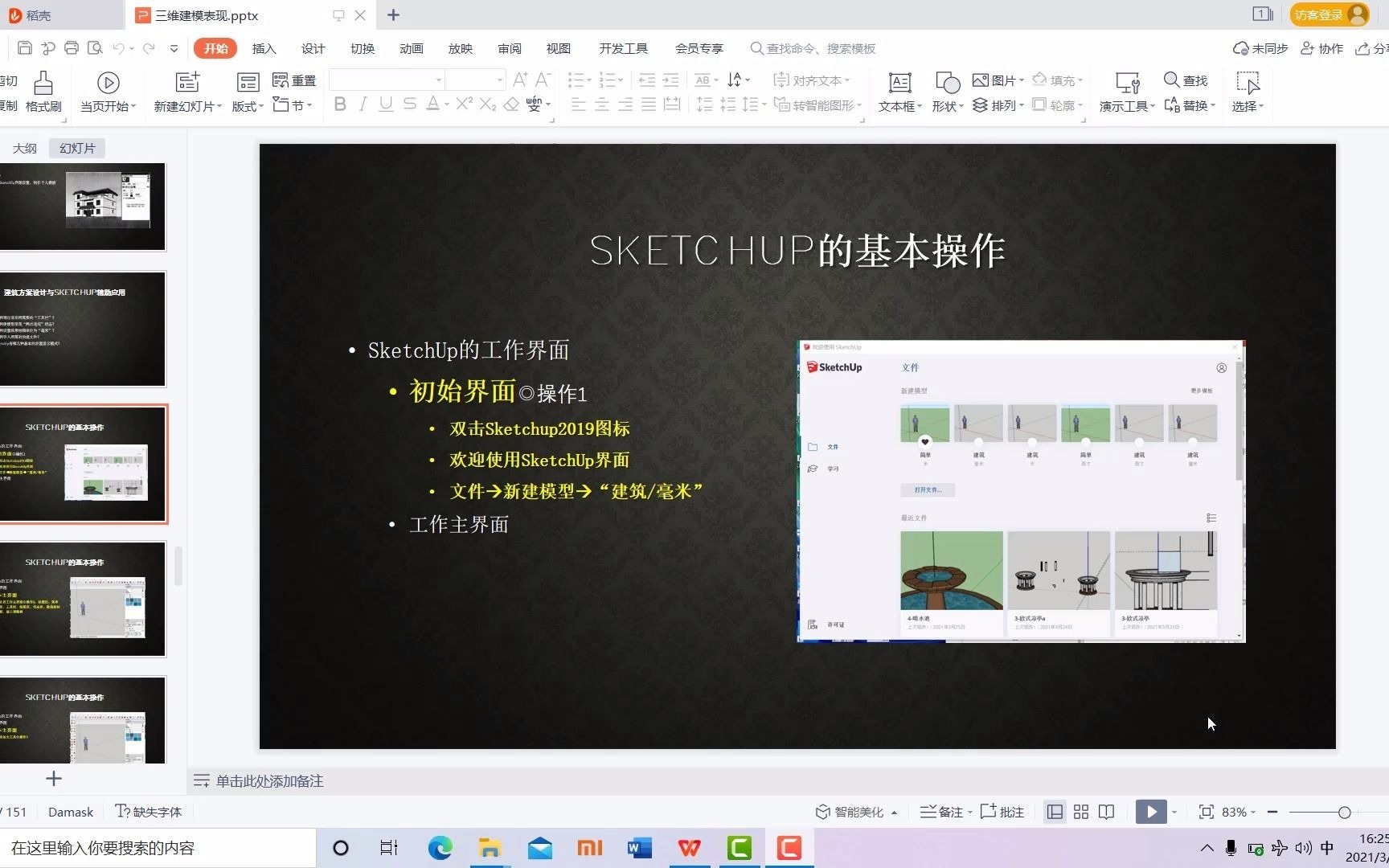This screenshot has width=1389, height=868.
Task: Toggle underline formatting
Action: point(386,104)
